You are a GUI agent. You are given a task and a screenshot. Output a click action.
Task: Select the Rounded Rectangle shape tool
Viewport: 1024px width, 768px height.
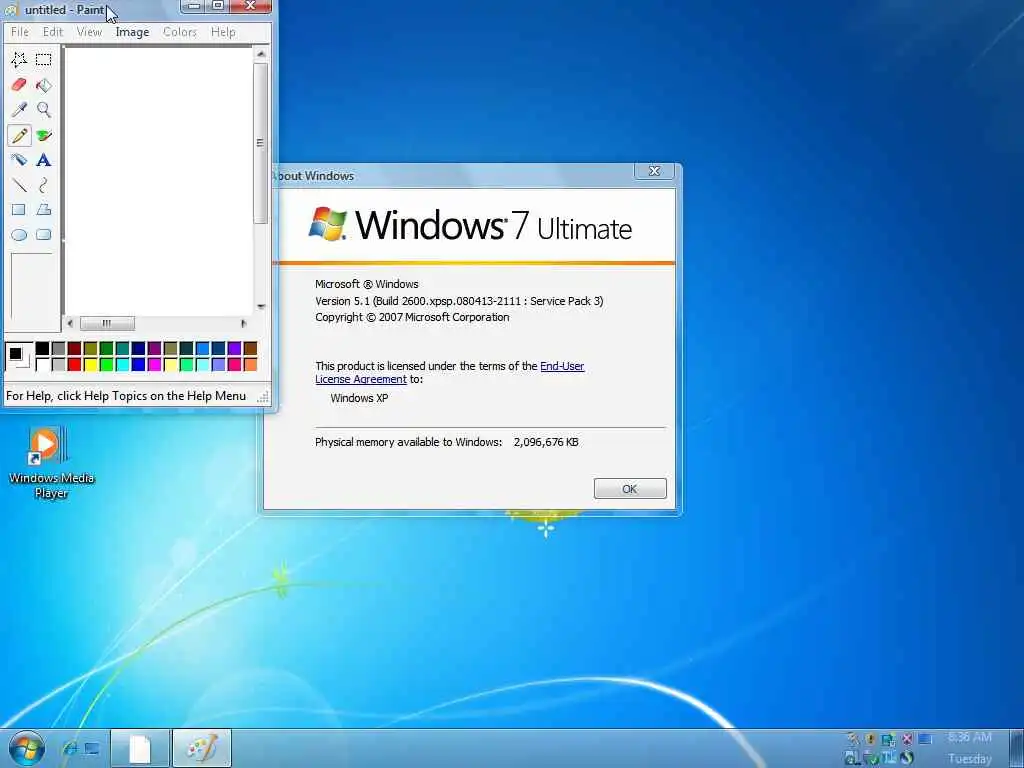[44, 234]
